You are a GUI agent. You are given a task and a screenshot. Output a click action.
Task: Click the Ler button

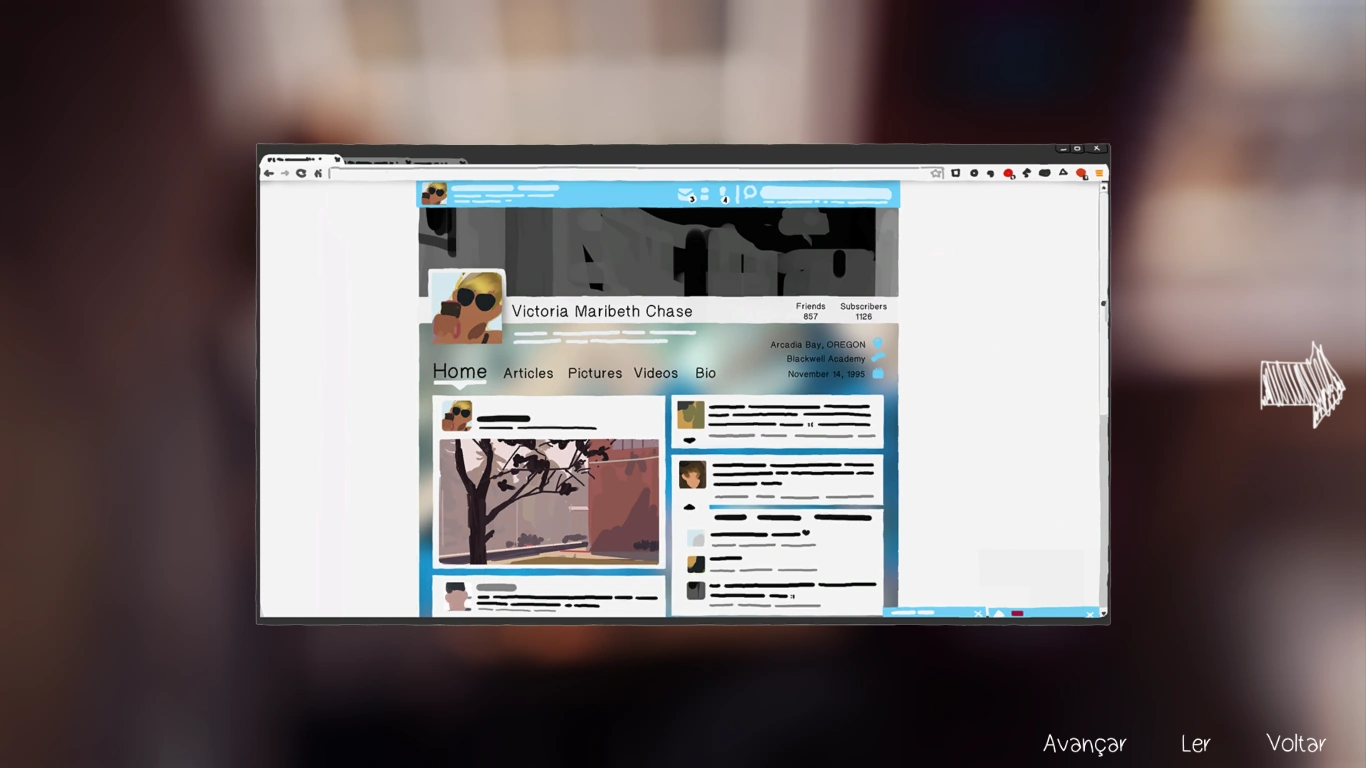(1196, 744)
